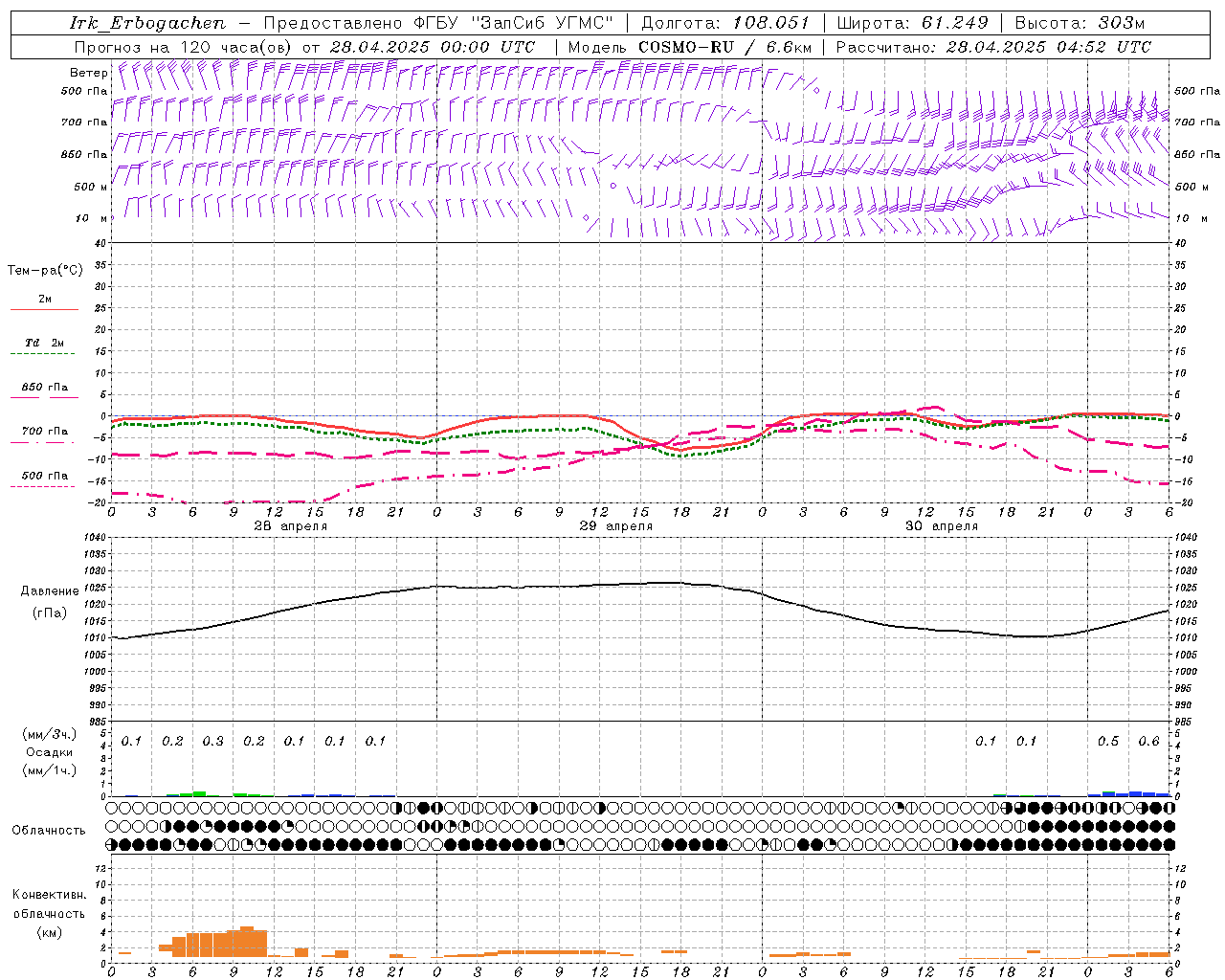Click the Высота 303м header field

point(1080,23)
